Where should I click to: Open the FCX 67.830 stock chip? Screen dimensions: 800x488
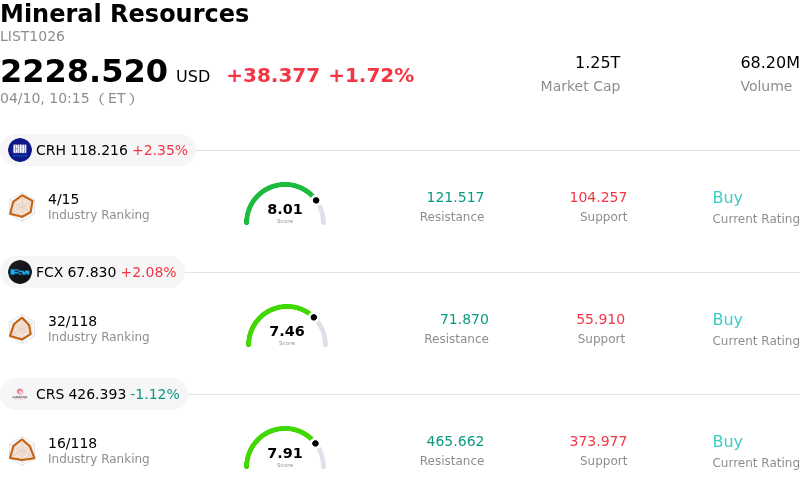click(x=93, y=272)
